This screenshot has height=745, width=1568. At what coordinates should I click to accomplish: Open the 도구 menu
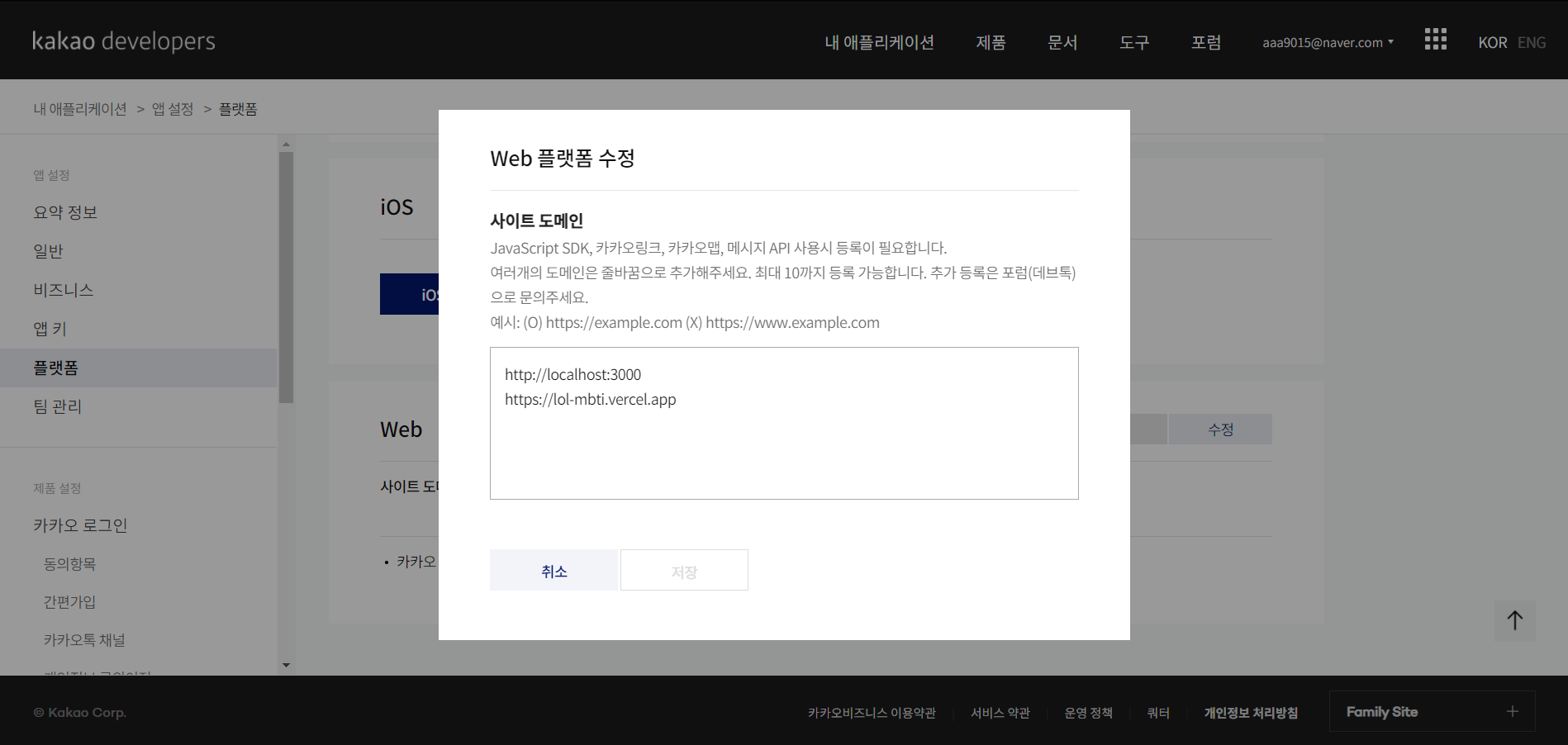[x=1134, y=42]
